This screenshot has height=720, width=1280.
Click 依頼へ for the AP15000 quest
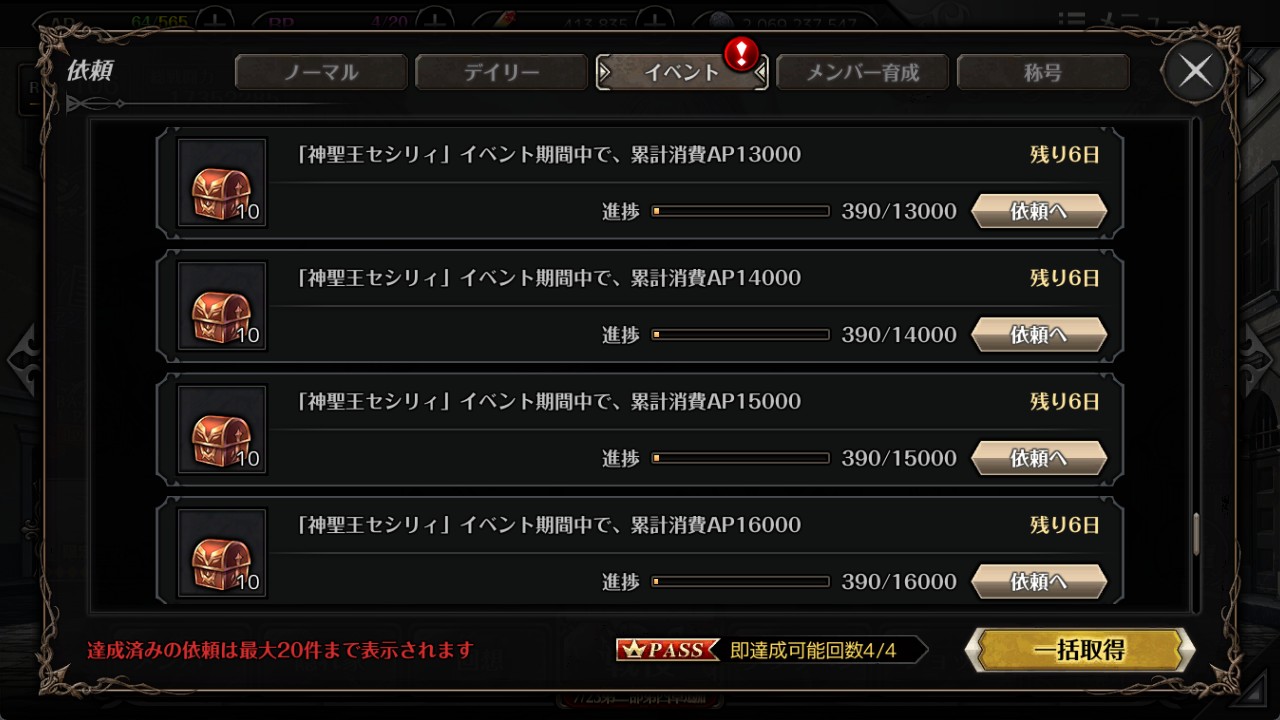[1039, 458]
